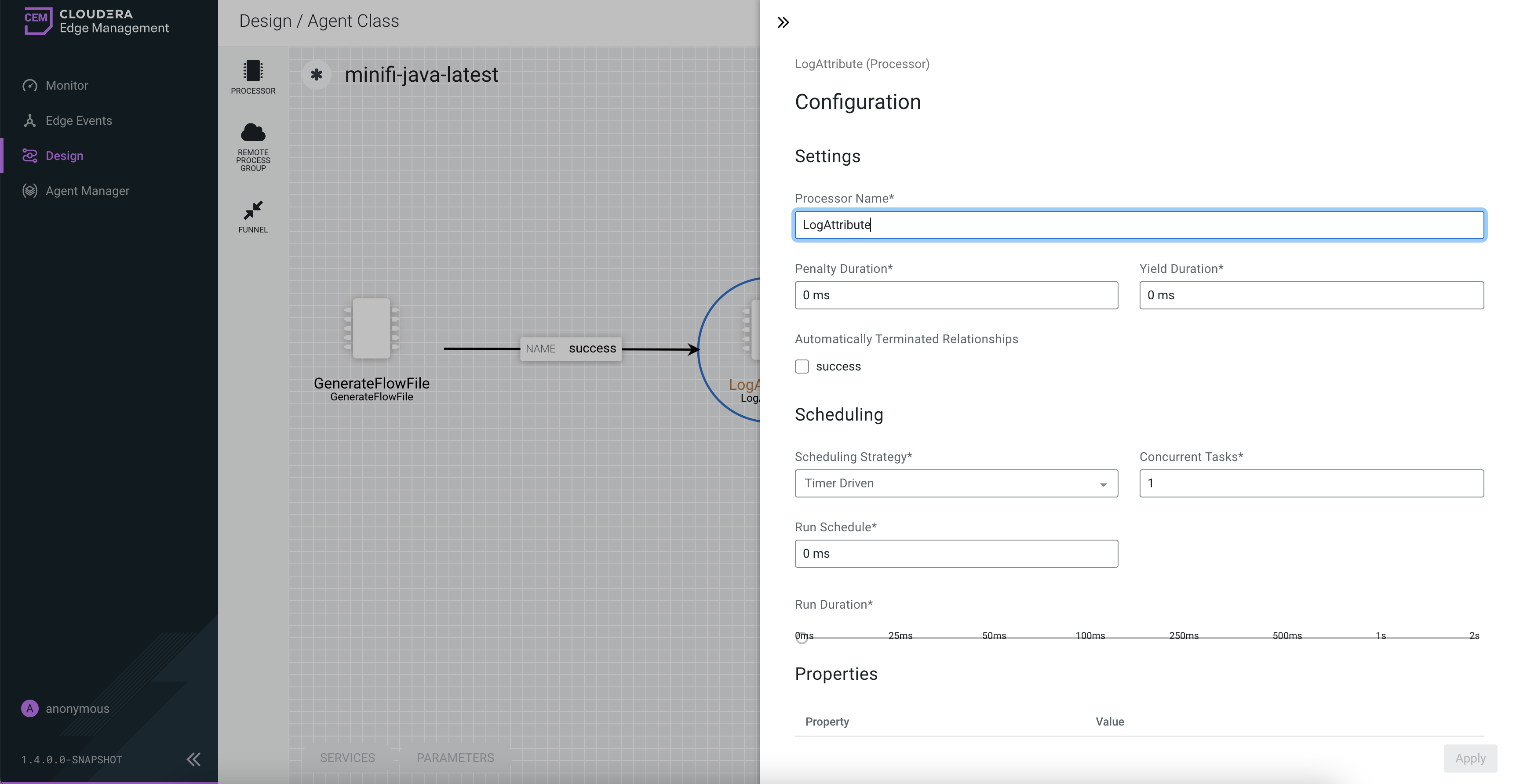This screenshot has height=784, width=1516.
Task: Click the anonymous user avatar
Action: click(29, 709)
